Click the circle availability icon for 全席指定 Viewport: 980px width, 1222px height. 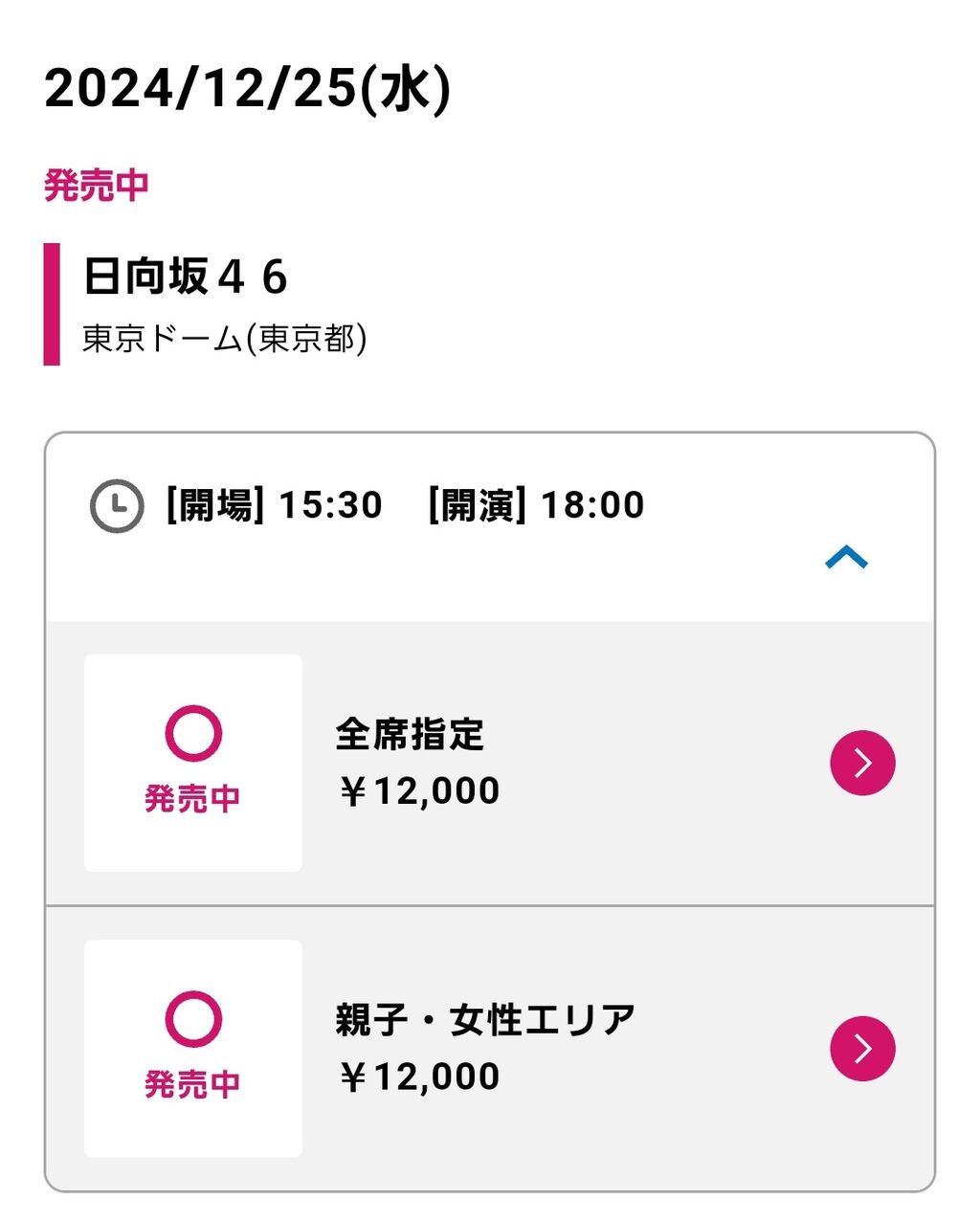click(193, 734)
